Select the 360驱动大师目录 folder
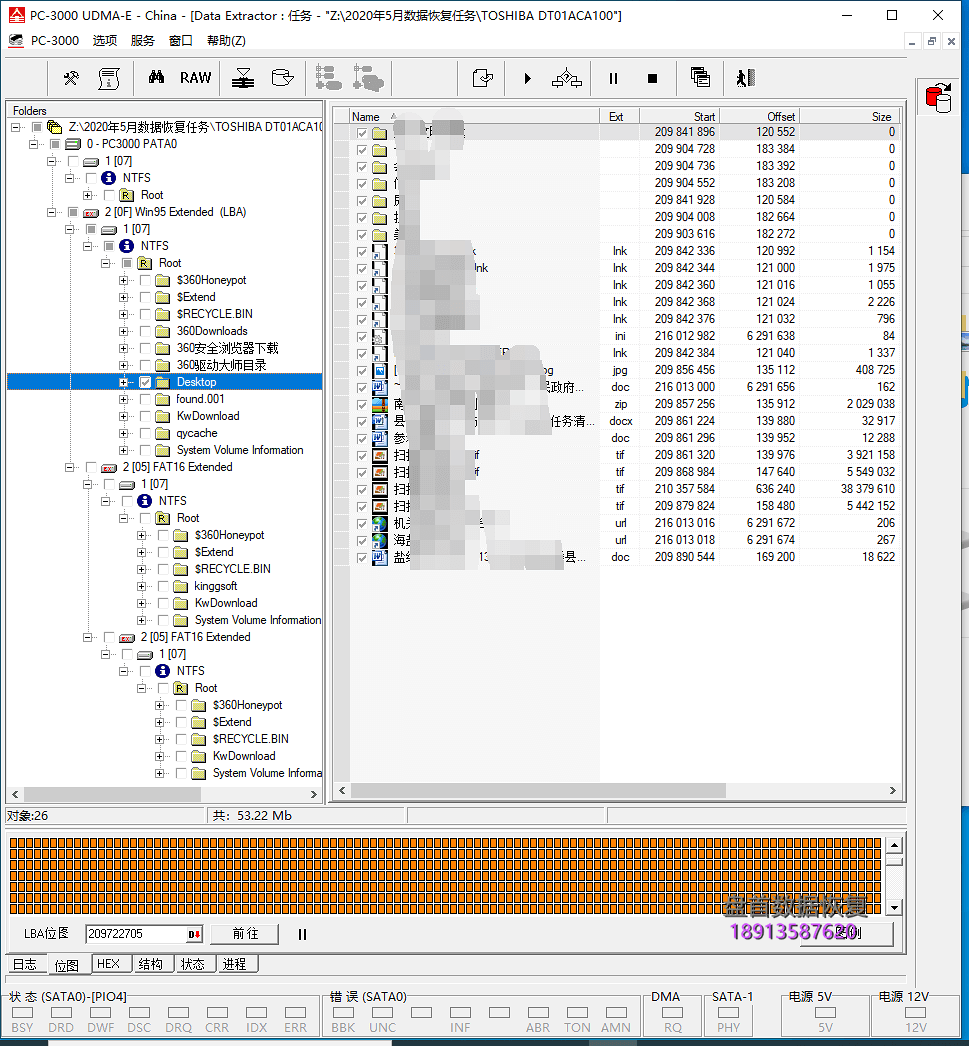The height and width of the screenshot is (1046, 969). (221, 366)
